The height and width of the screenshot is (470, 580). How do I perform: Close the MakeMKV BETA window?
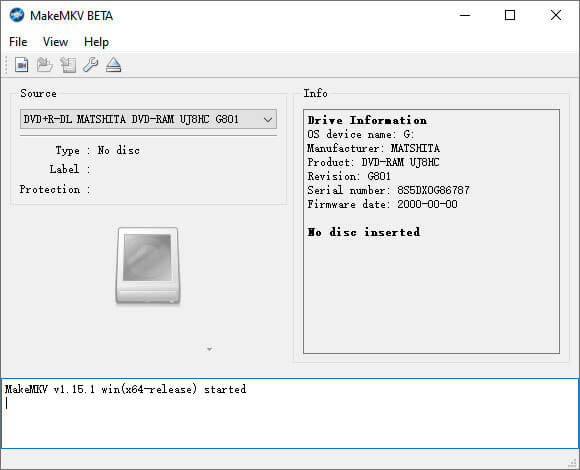556,15
